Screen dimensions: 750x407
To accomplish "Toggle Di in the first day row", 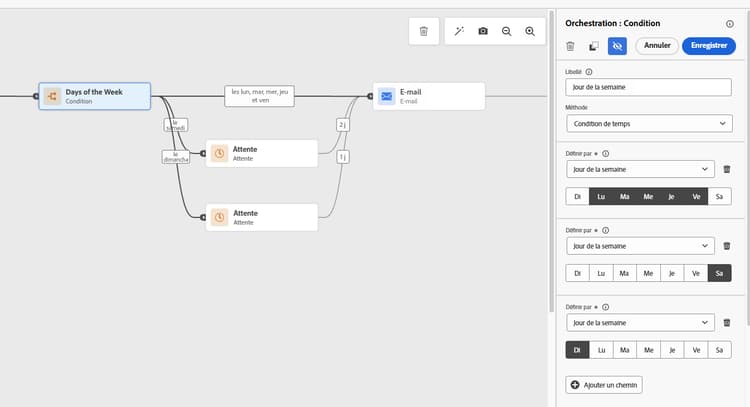I will (577, 197).
